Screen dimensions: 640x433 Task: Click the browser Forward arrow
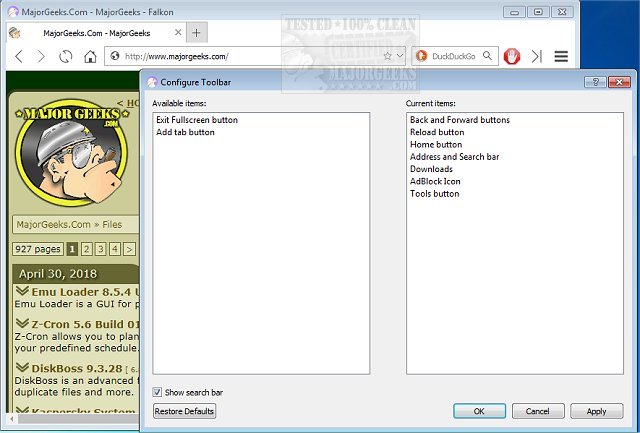coord(41,56)
